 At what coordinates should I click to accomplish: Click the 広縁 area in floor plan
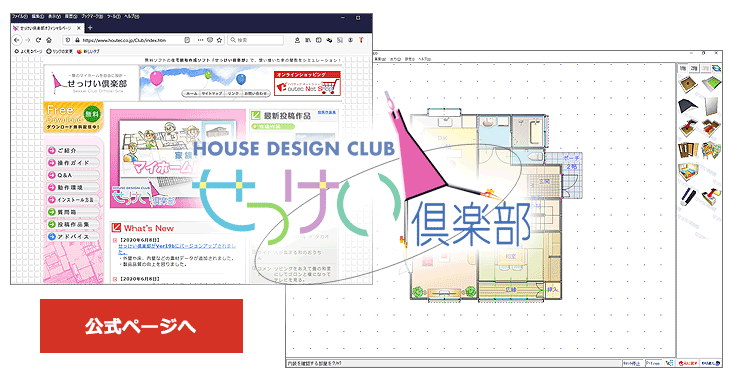pyautogui.click(x=511, y=290)
